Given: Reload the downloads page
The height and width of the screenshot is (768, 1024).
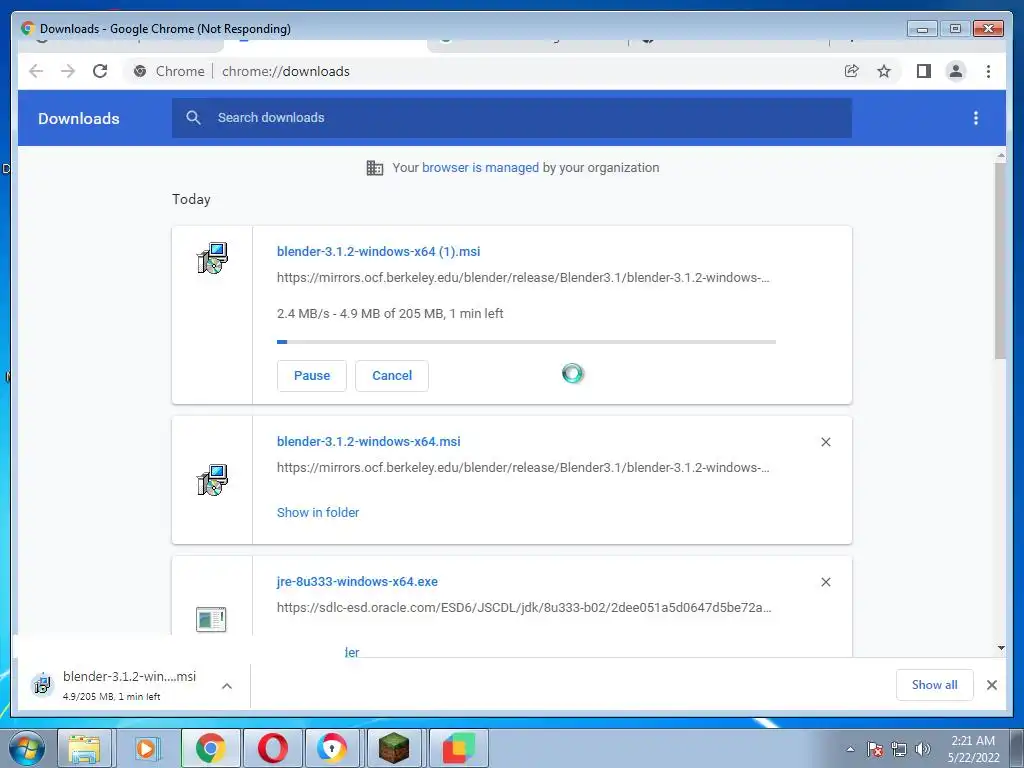Looking at the screenshot, I should coord(100,71).
